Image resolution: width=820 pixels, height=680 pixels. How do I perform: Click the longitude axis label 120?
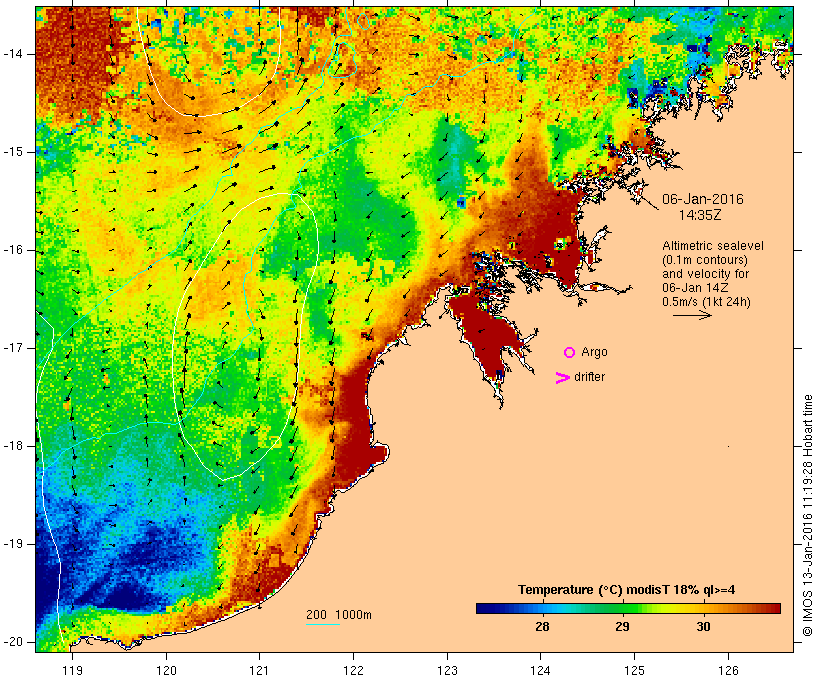166,670
